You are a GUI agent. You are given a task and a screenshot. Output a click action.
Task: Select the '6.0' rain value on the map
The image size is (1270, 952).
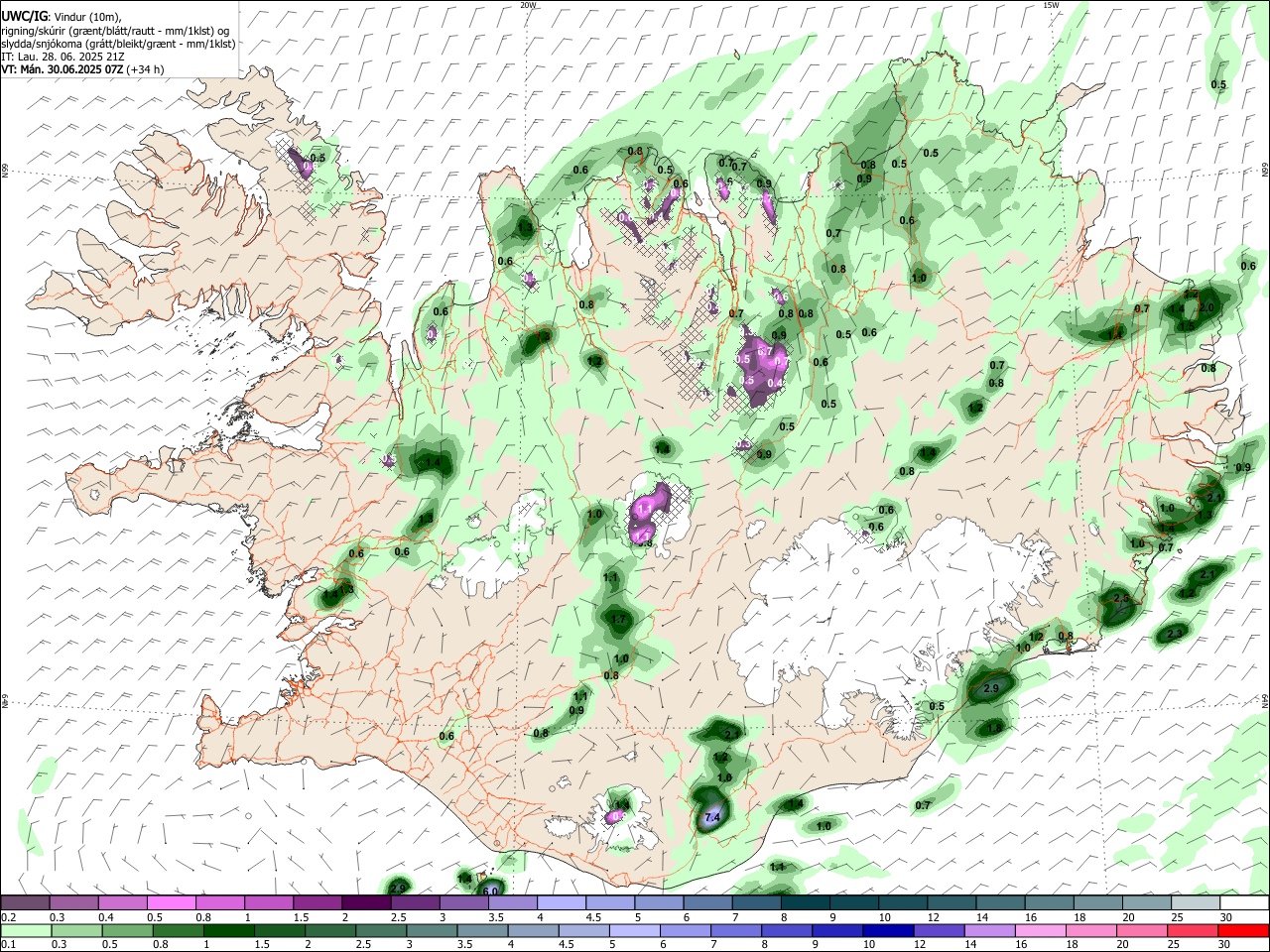[490, 892]
